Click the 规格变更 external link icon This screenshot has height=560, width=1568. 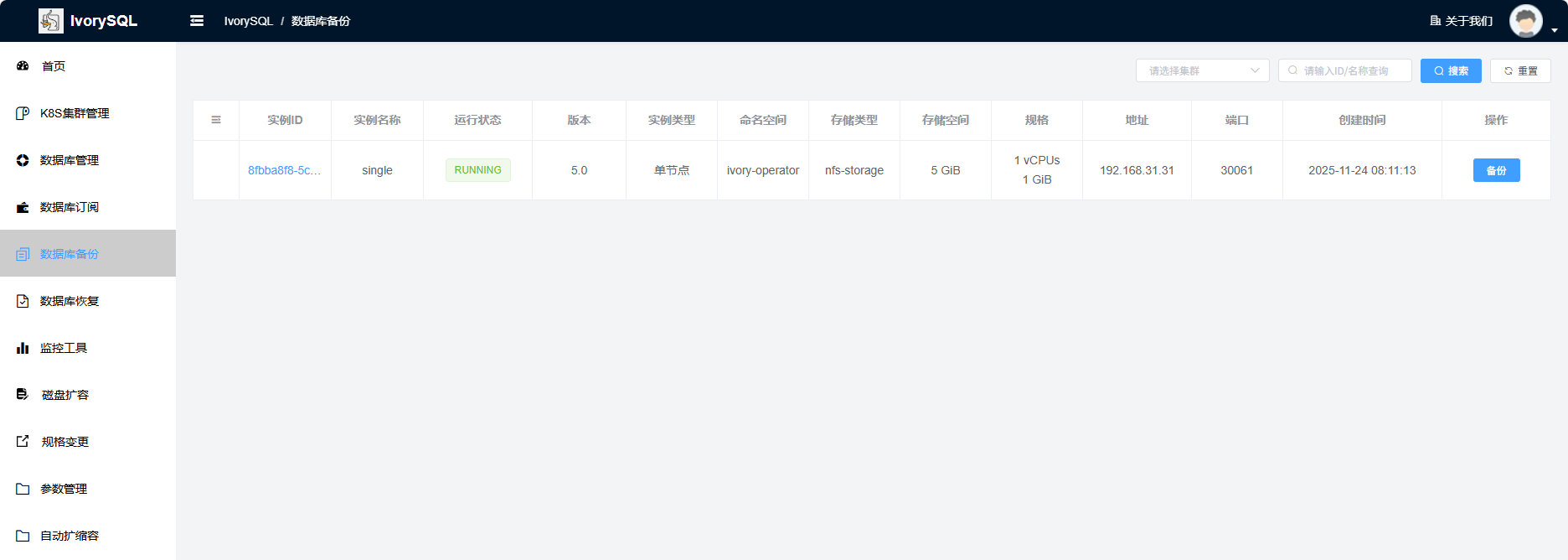23,442
